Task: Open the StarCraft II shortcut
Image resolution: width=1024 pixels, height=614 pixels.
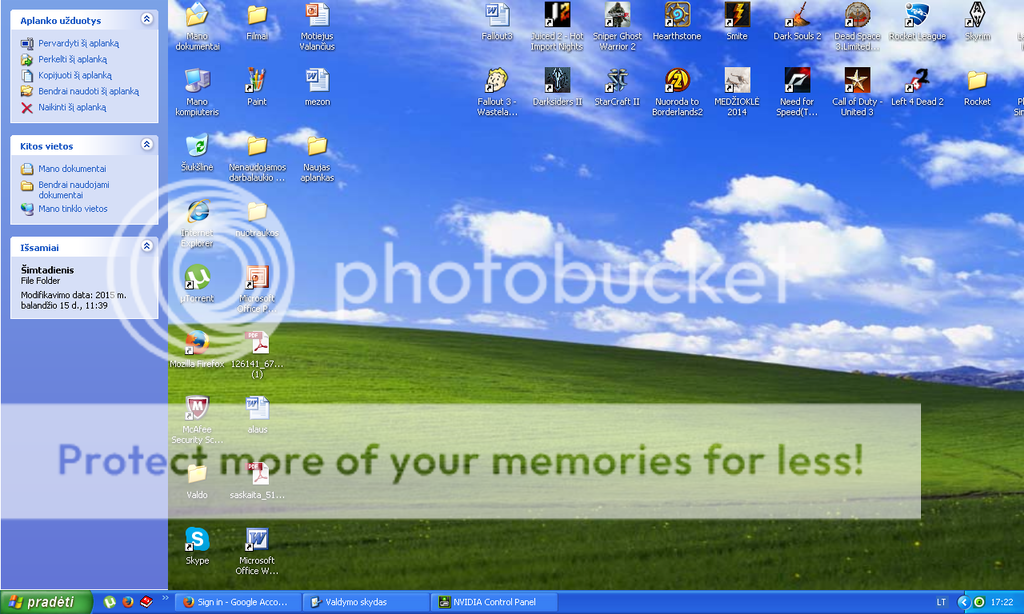Action: pyautogui.click(x=617, y=81)
